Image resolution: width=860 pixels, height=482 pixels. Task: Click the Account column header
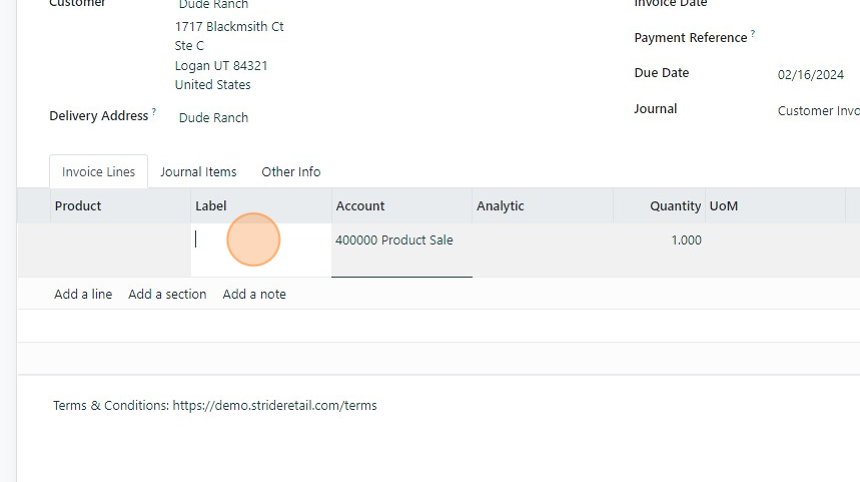coord(360,206)
